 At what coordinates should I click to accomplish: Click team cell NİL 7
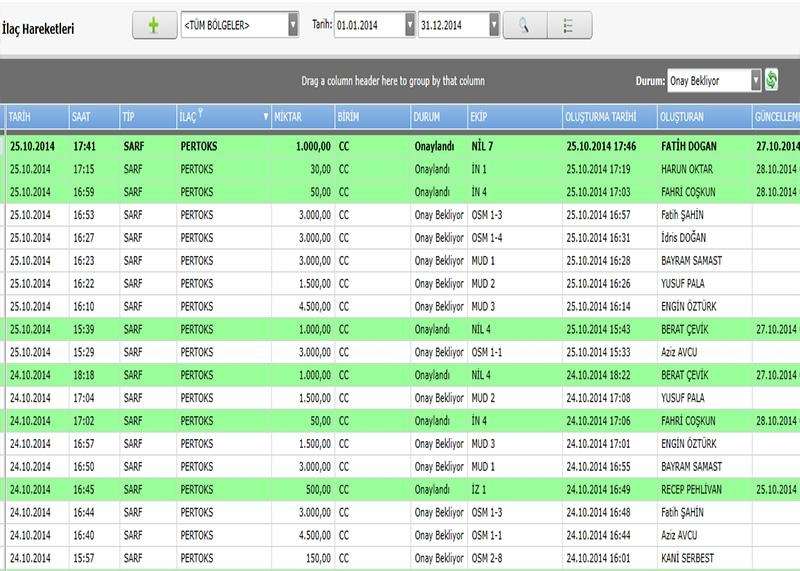tap(482, 146)
